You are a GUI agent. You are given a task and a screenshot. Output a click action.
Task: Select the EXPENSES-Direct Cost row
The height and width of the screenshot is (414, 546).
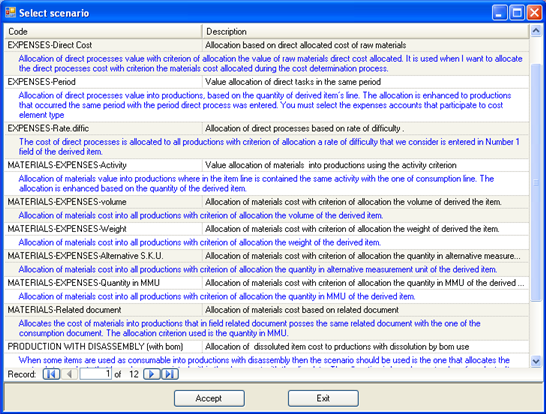[267, 45]
